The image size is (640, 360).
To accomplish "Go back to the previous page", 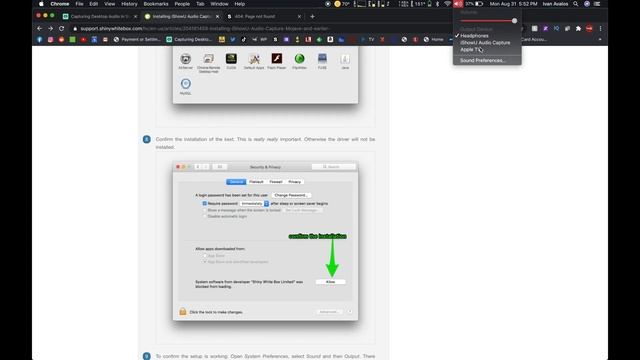I will 40,29.
